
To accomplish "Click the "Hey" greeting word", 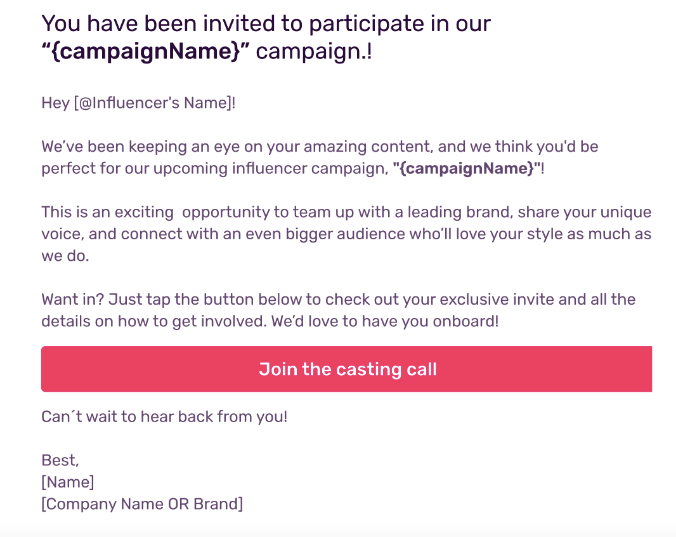I will coord(55,103).
